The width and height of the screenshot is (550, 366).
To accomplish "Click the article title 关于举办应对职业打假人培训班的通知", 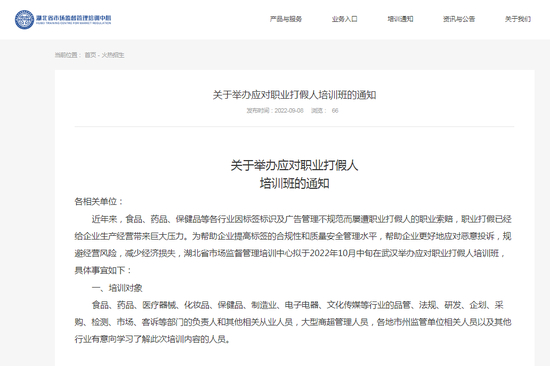I will [x=294, y=95].
